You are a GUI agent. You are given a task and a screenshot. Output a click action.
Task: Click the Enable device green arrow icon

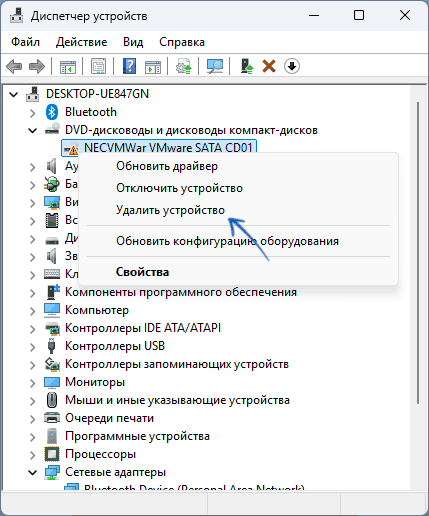point(247,66)
